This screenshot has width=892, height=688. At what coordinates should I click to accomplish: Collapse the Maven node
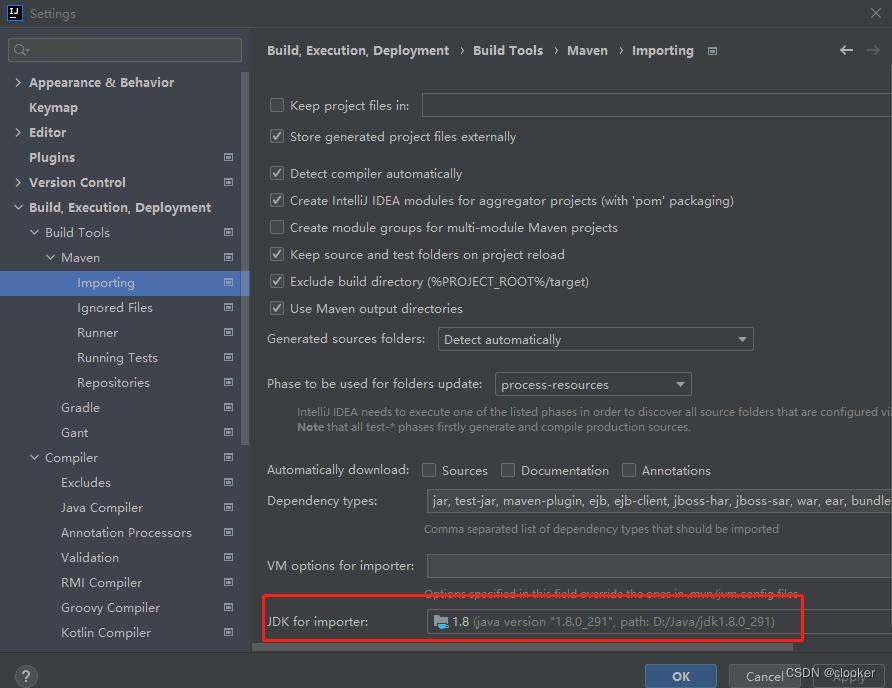click(51, 258)
